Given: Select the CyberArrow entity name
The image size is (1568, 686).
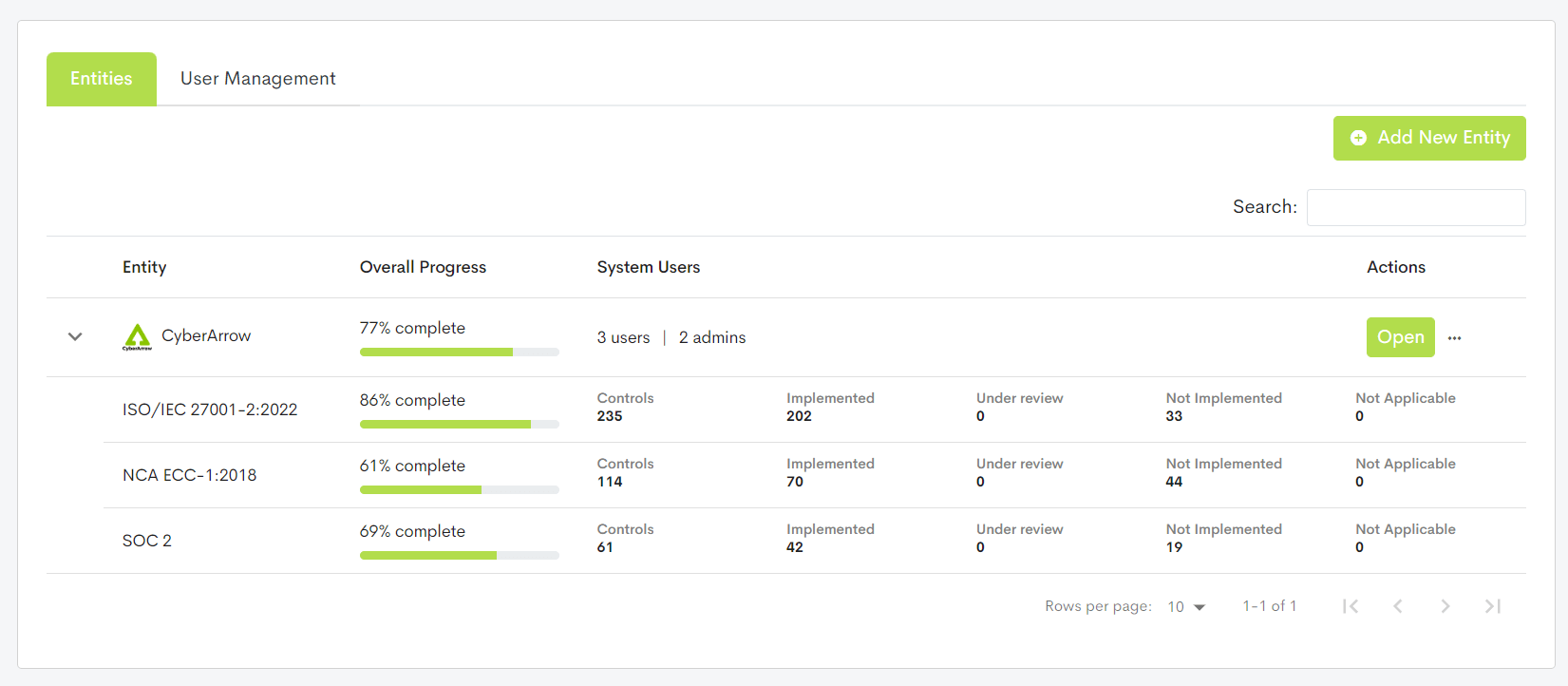Looking at the screenshot, I should pyautogui.click(x=206, y=335).
